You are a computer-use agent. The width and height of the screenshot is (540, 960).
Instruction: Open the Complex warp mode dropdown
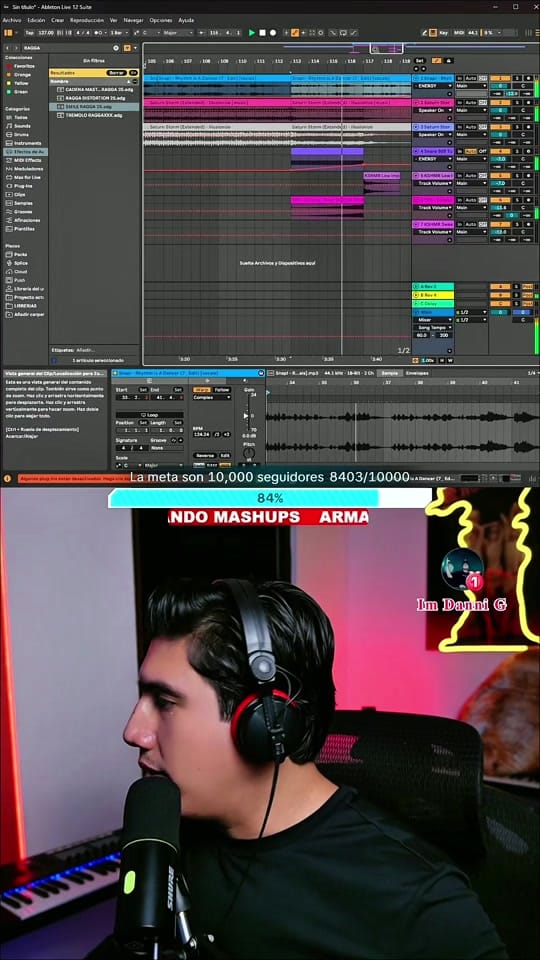(x=212, y=397)
